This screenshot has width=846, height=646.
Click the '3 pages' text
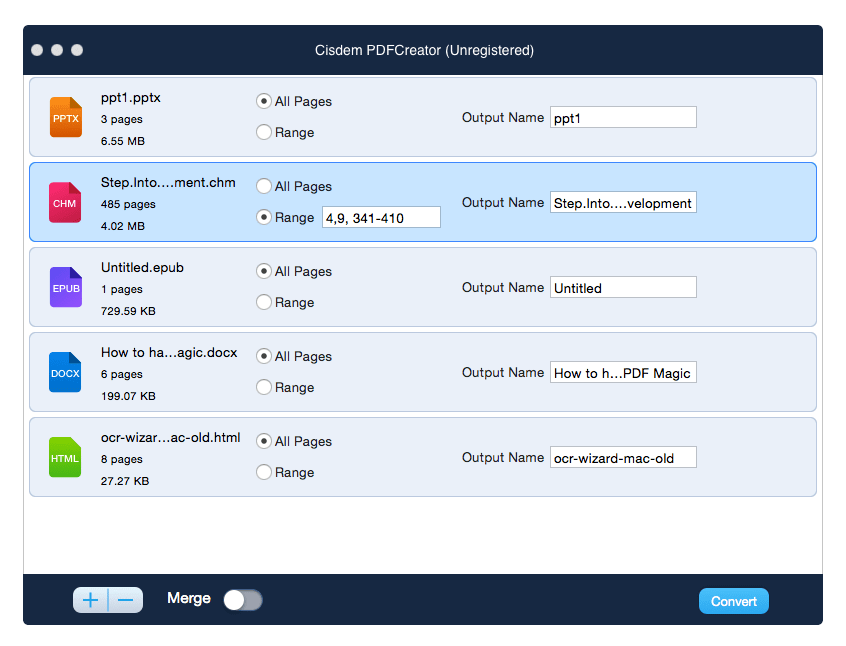point(121,119)
